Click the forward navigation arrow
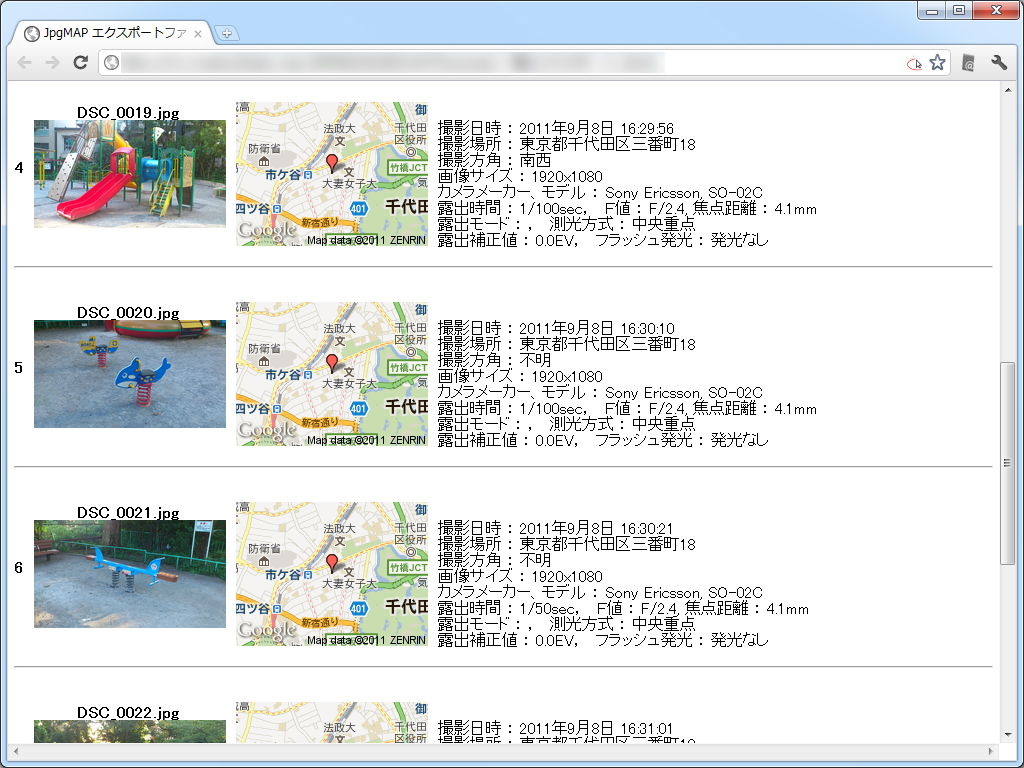The width and height of the screenshot is (1024, 768). coord(53,62)
